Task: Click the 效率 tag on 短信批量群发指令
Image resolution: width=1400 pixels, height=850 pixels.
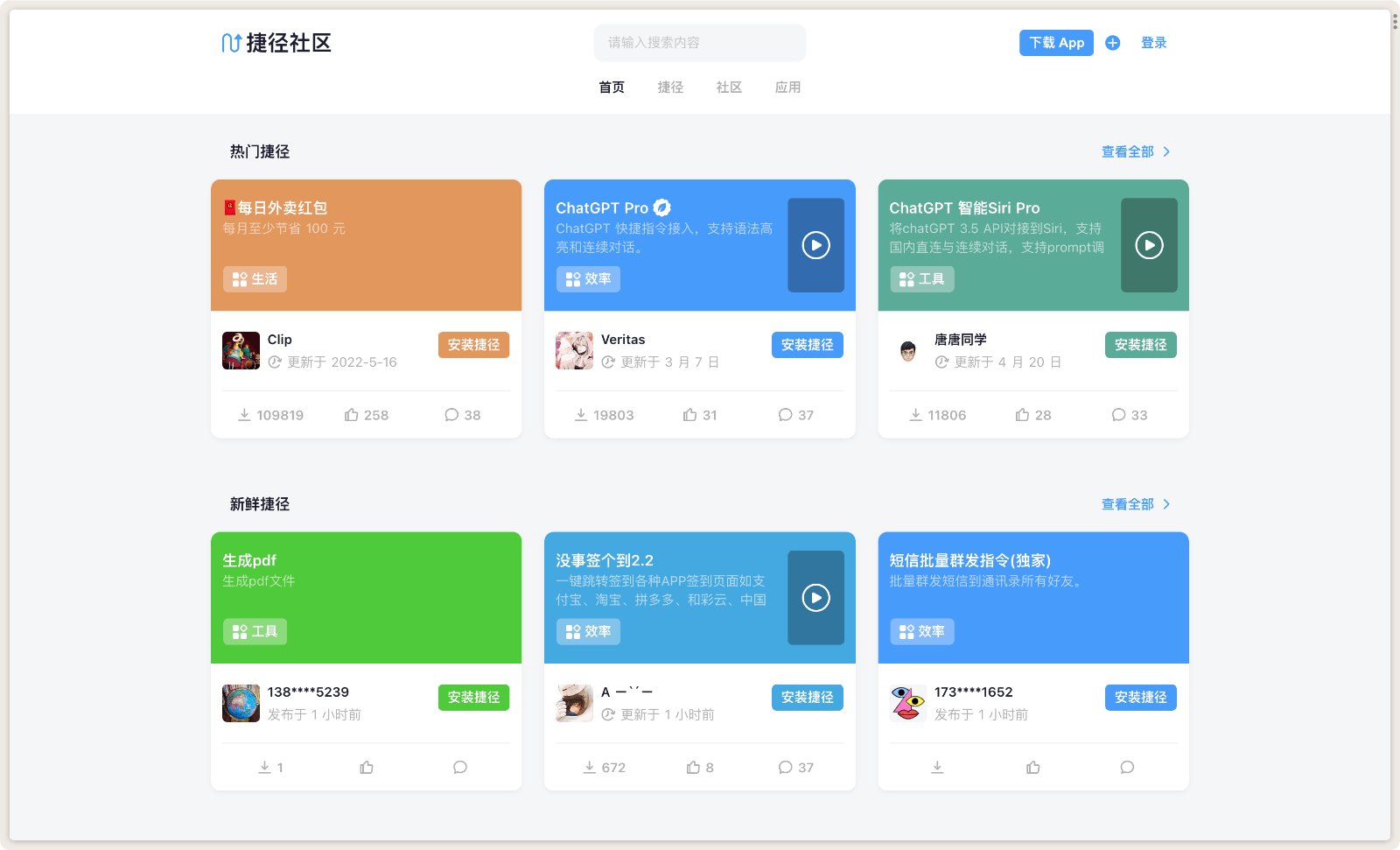Action: coord(922,632)
